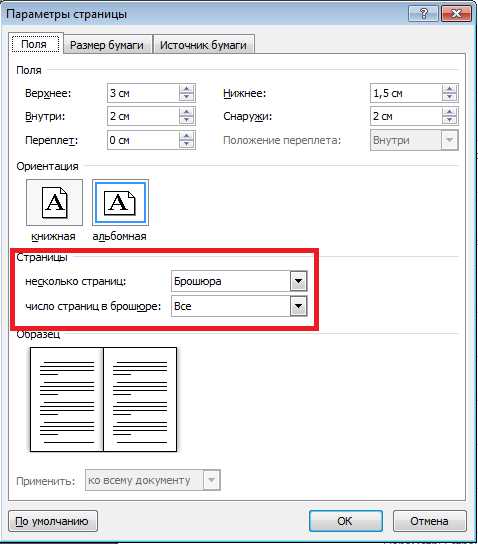Confirm settings with the OK button
478x544 pixels.
[345, 521]
